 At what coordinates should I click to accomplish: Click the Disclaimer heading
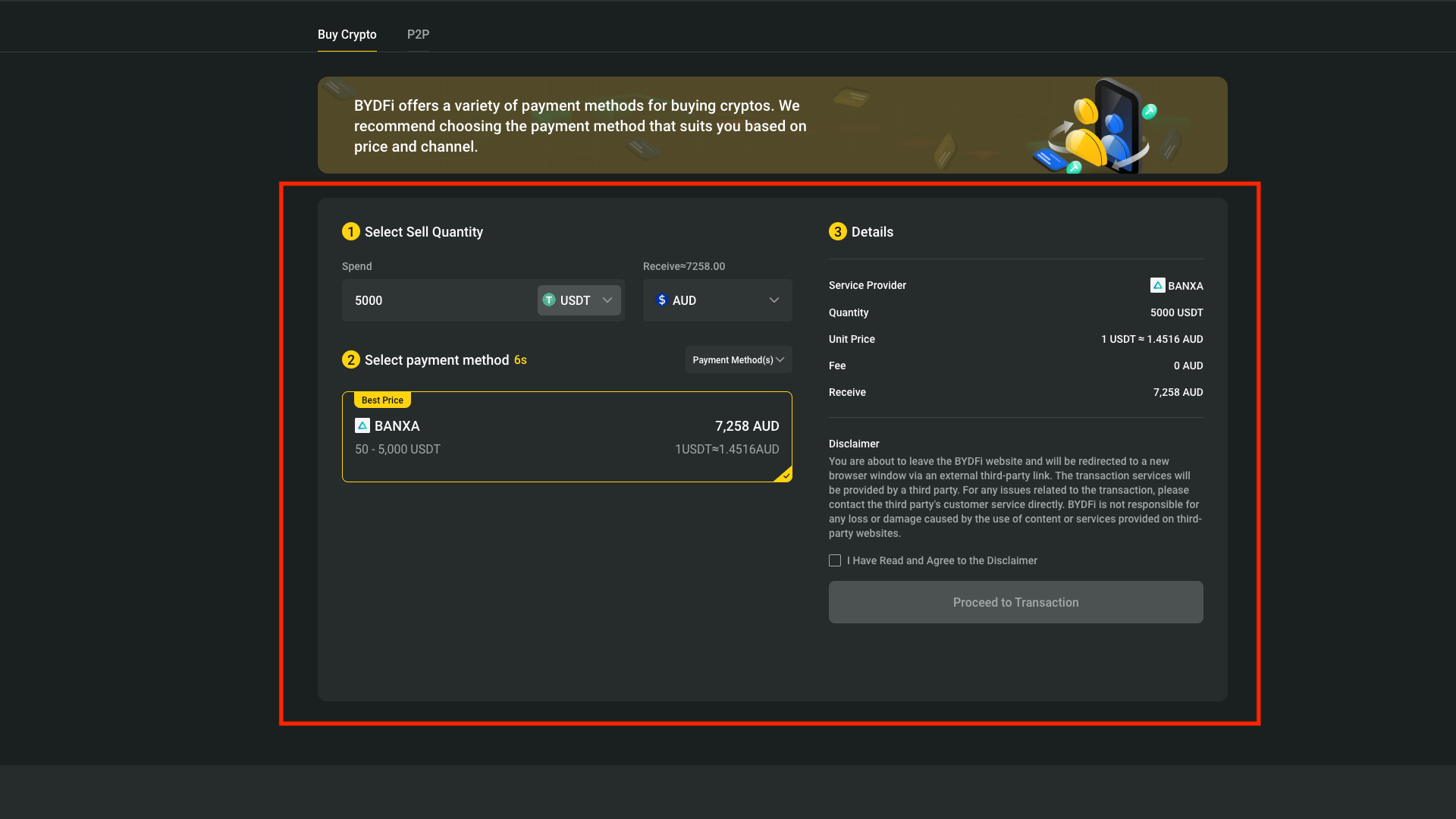[854, 444]
